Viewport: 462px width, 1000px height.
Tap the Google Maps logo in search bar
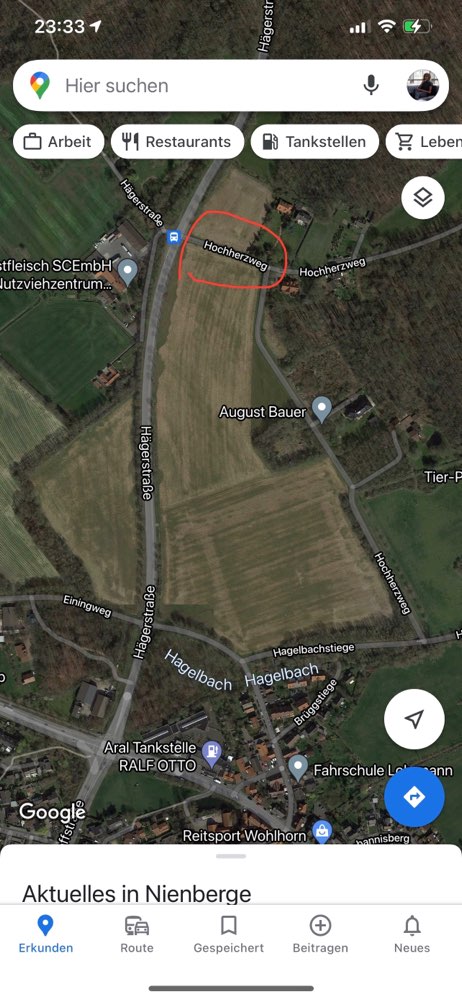40,85
